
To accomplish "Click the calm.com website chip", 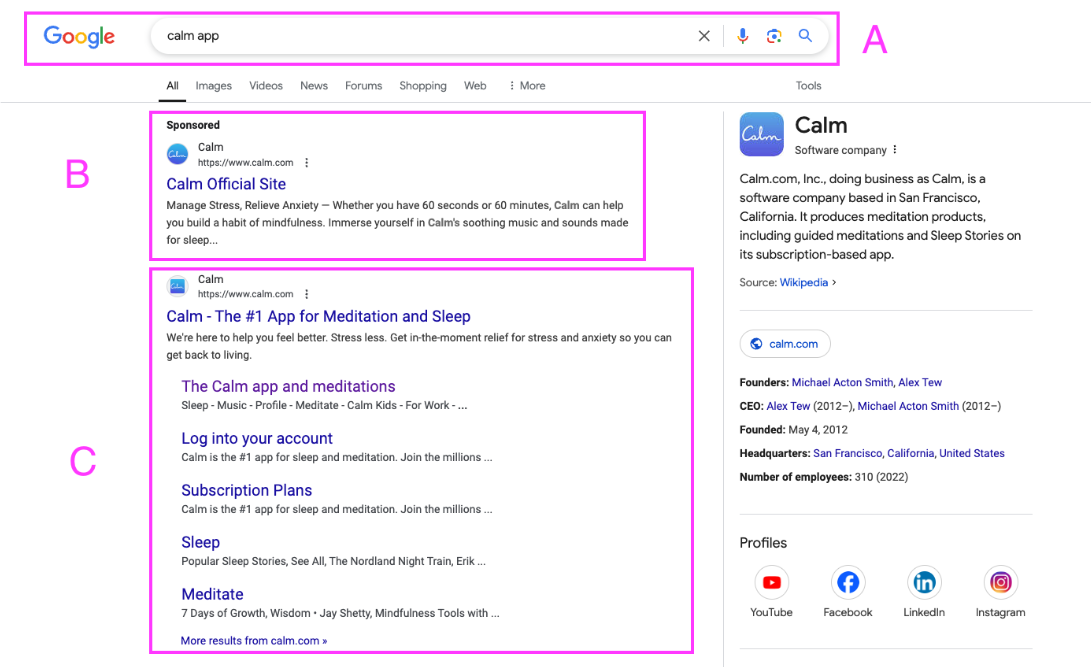I will point(785,344).
